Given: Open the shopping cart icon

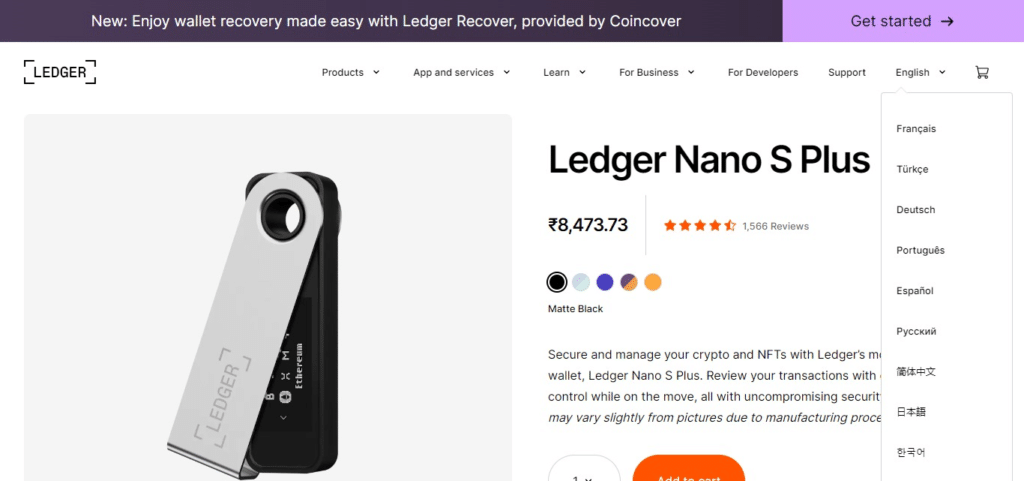Looking at the screenshot, I should pos(981,72).
